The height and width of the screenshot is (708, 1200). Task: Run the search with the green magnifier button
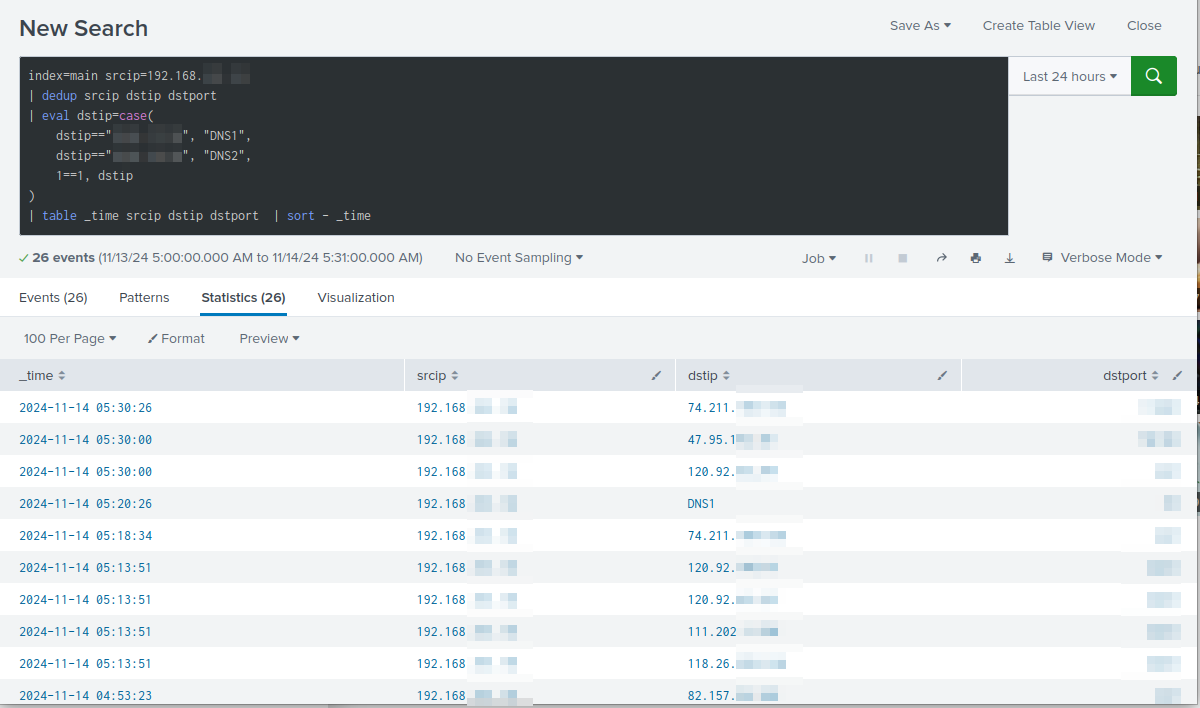[x=1154, y=76]
